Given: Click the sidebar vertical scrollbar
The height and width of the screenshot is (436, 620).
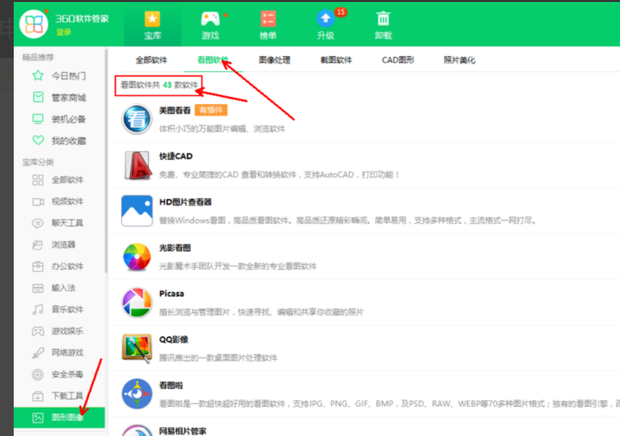Looking at the screenshot, I should coord(106,160).
